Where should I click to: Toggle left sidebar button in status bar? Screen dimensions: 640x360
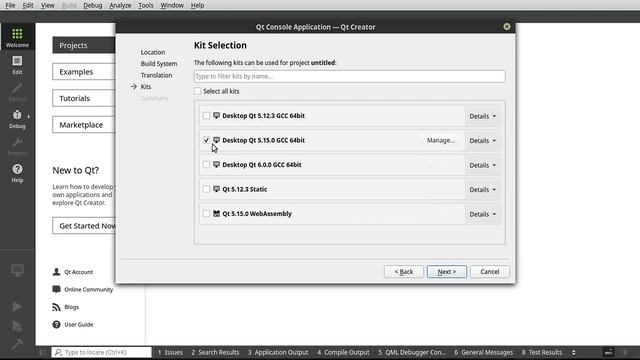(x=42, y=352)
